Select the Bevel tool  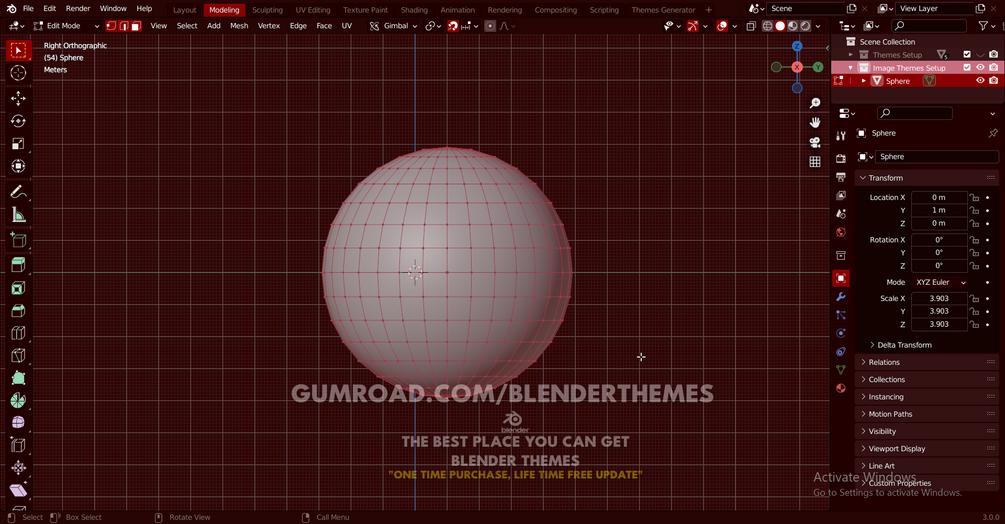pos(18,311)
